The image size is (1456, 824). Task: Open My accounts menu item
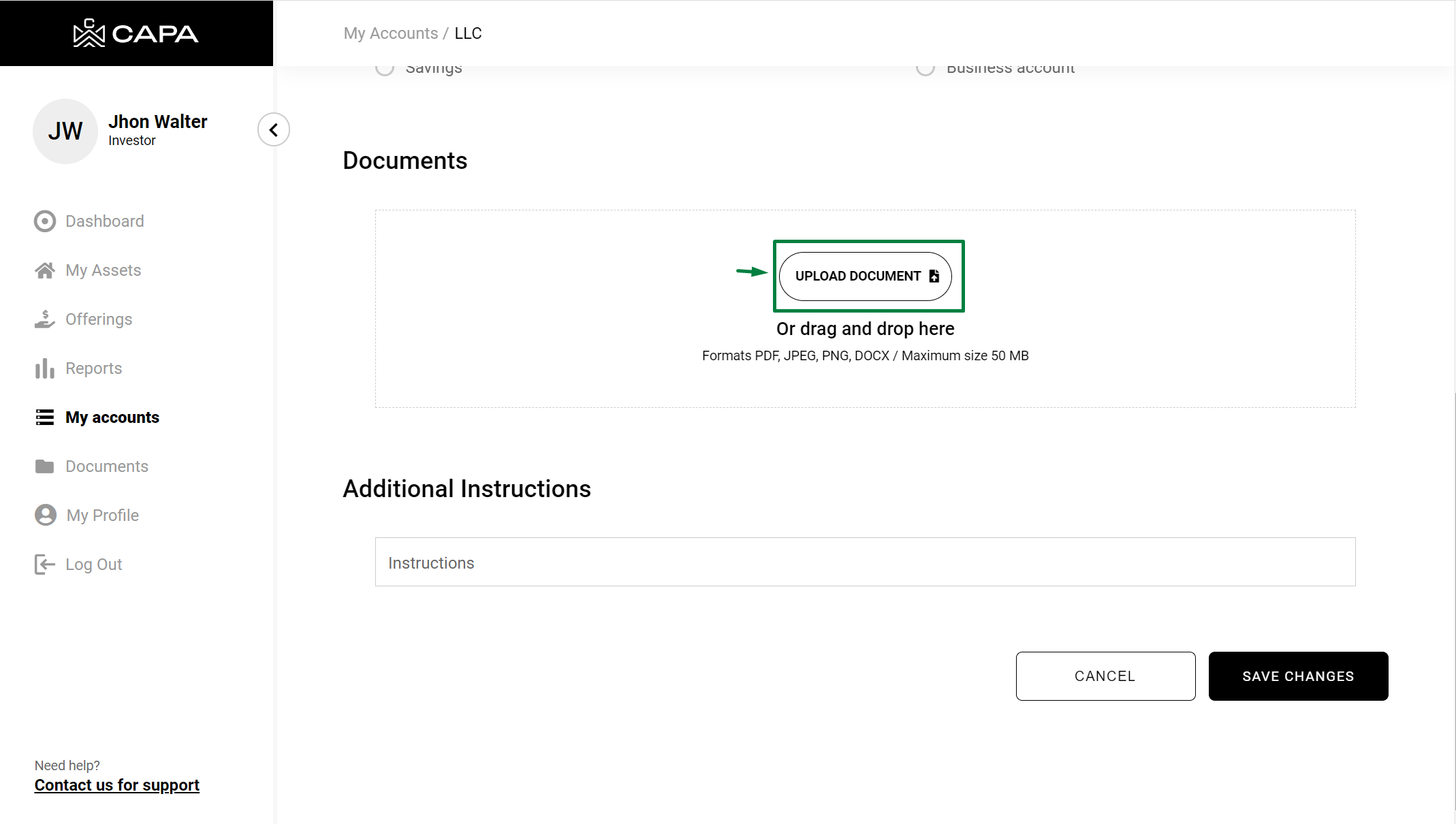point(112,417)
